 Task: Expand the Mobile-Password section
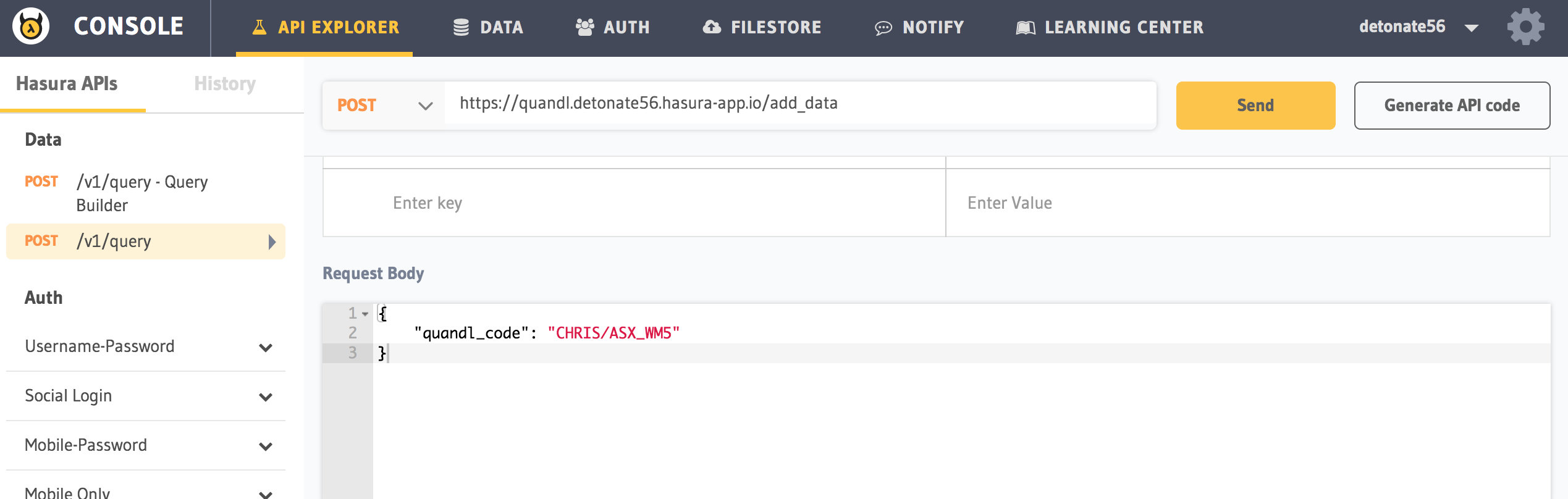[146, 445]
